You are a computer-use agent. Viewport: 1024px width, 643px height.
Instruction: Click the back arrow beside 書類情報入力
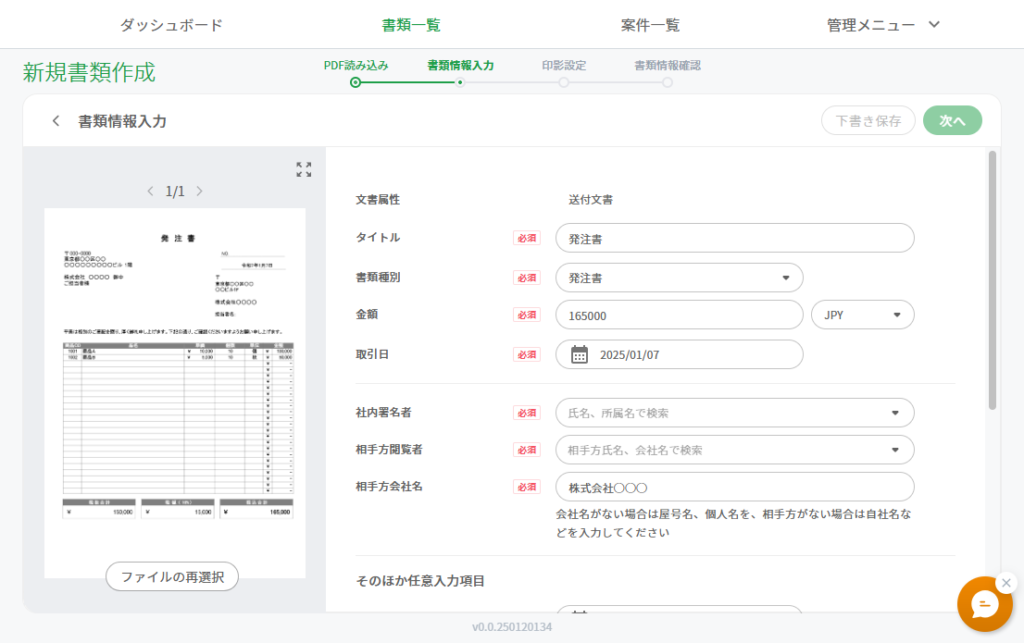56,121
